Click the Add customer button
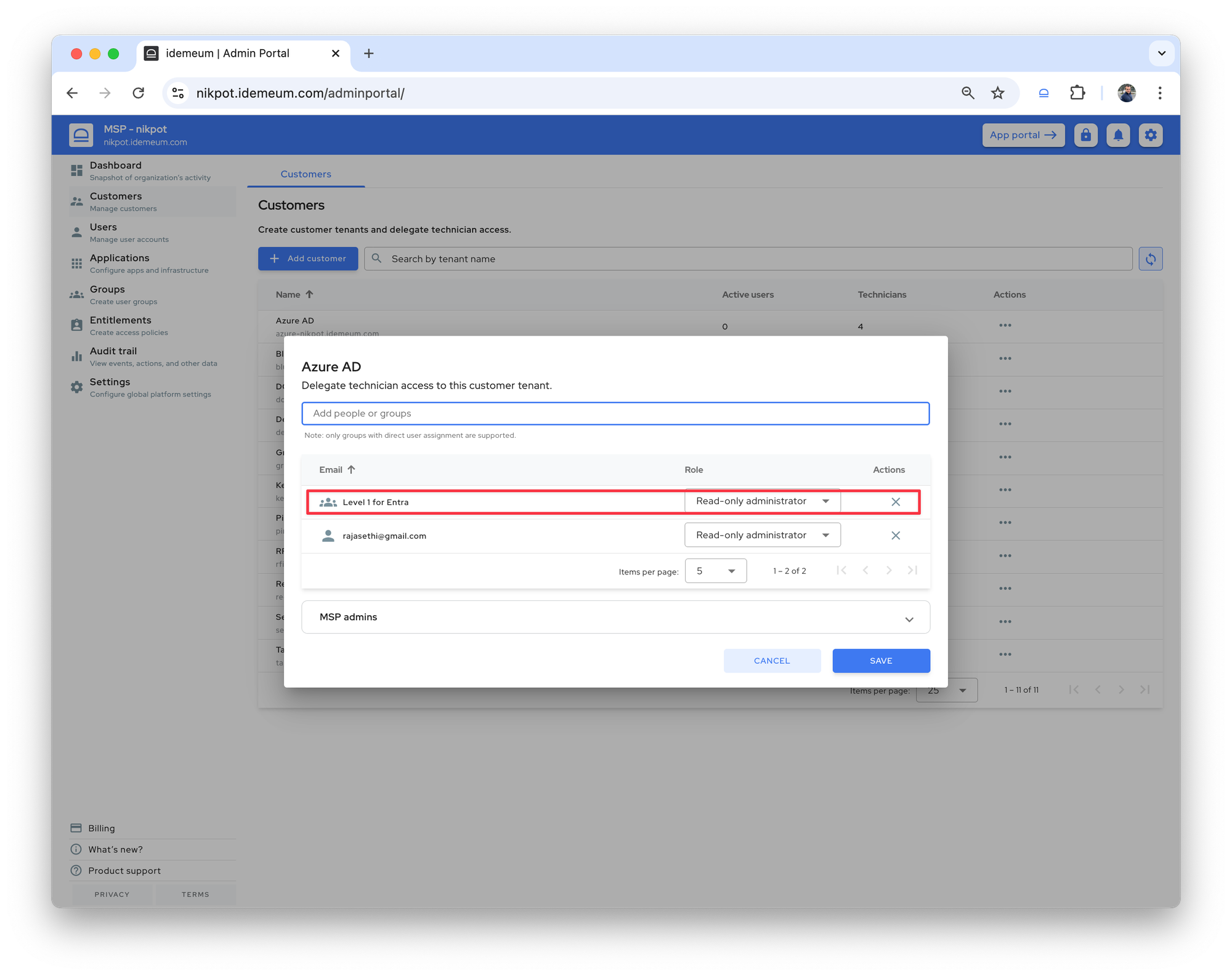The image size is (1232, 976). 308,259
